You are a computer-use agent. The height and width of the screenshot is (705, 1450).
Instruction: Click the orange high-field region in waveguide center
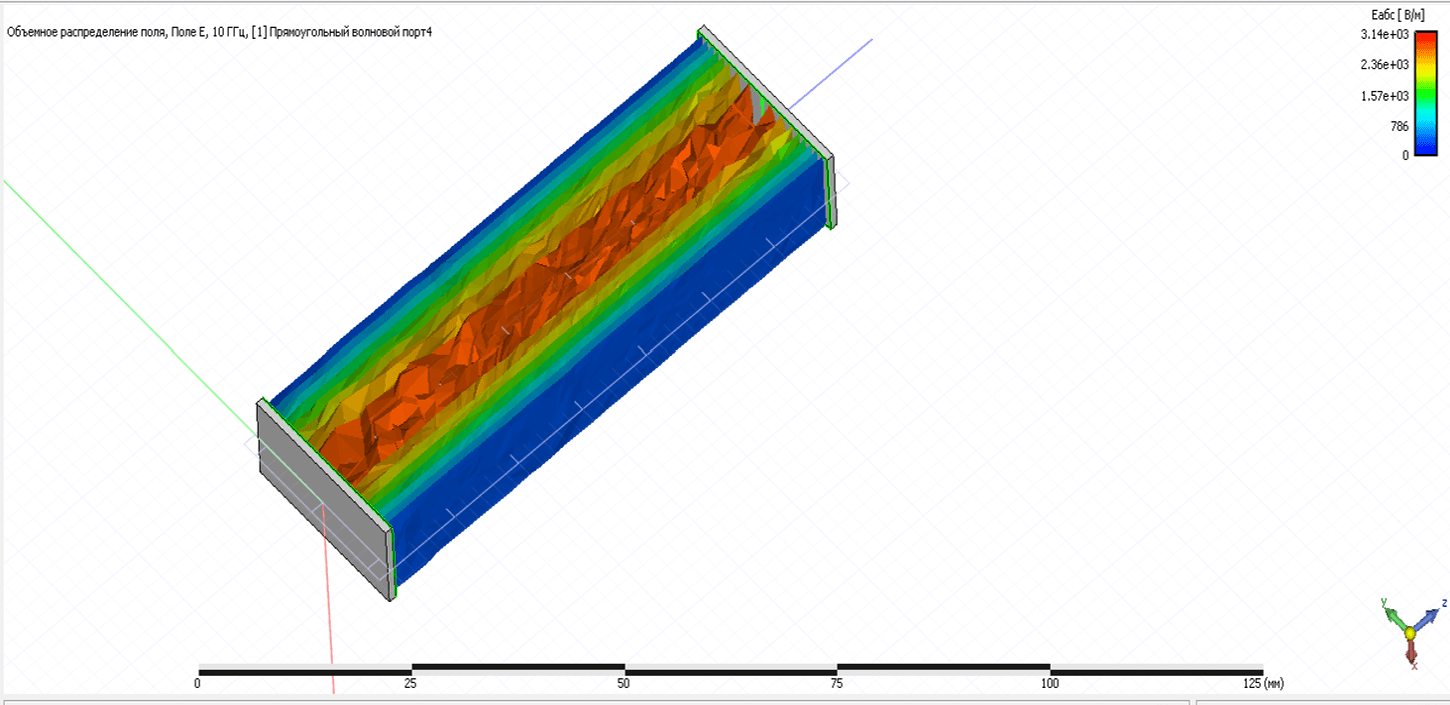click(x=520, y=300)
